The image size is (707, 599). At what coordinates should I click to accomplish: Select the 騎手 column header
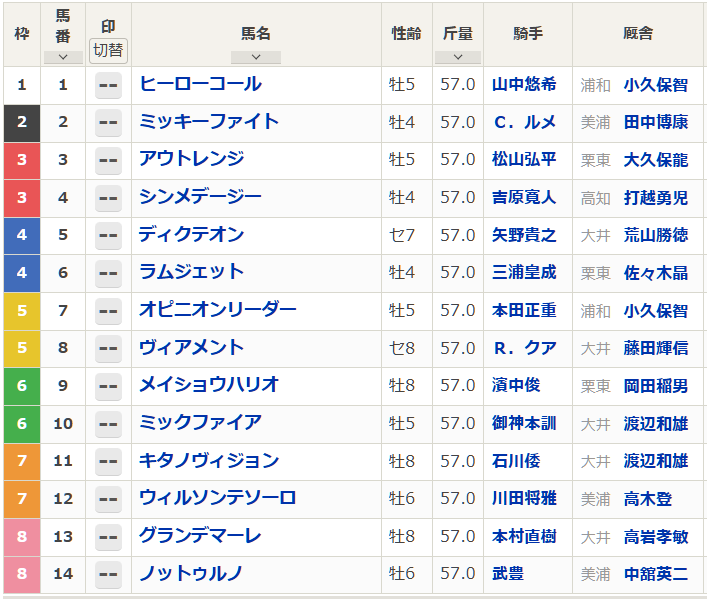528,33
